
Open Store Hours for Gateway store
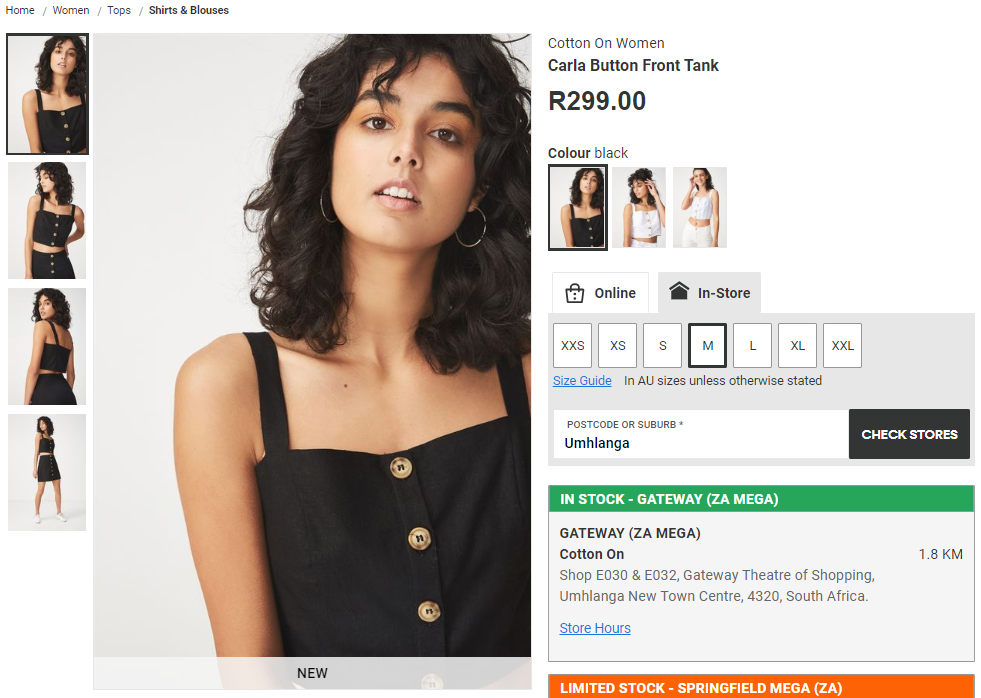click(595, 628)
